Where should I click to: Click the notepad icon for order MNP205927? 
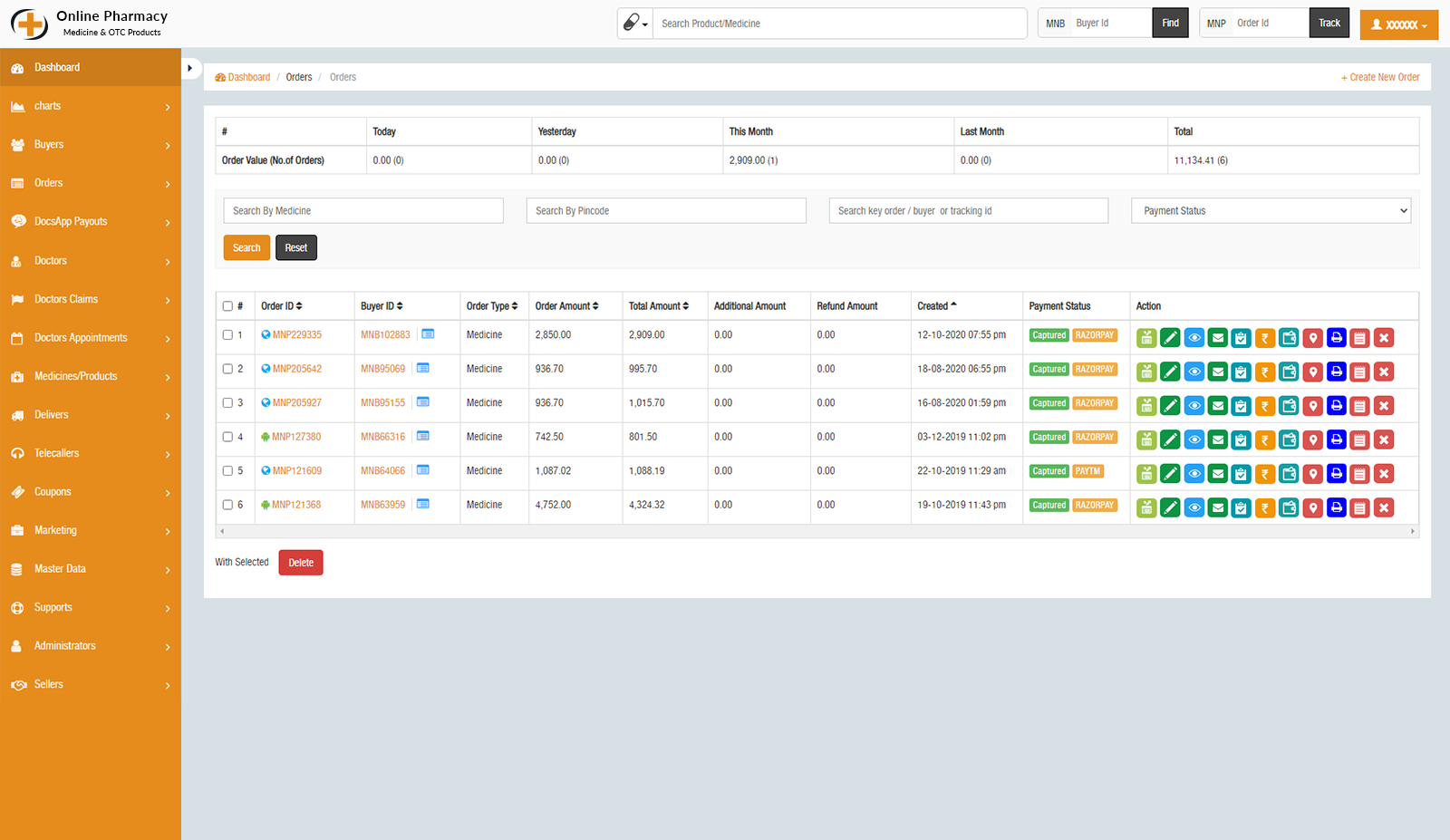pyautogui.click(x=1360, y=406)
